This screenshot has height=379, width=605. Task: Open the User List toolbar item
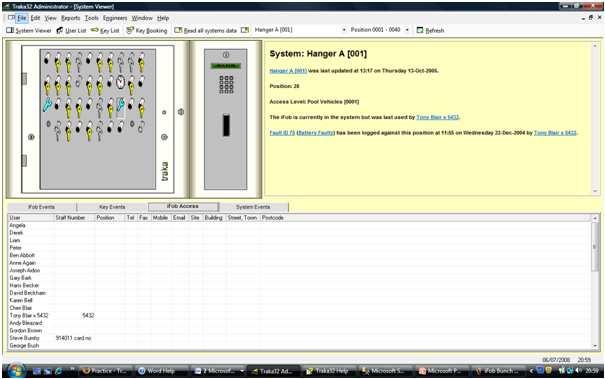click(x=71, y=30)
